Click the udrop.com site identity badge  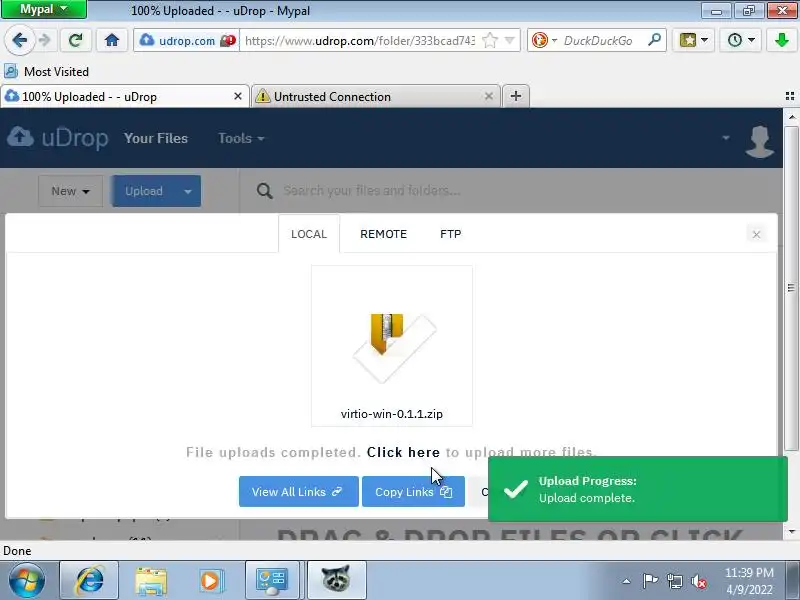click(186, 40)
